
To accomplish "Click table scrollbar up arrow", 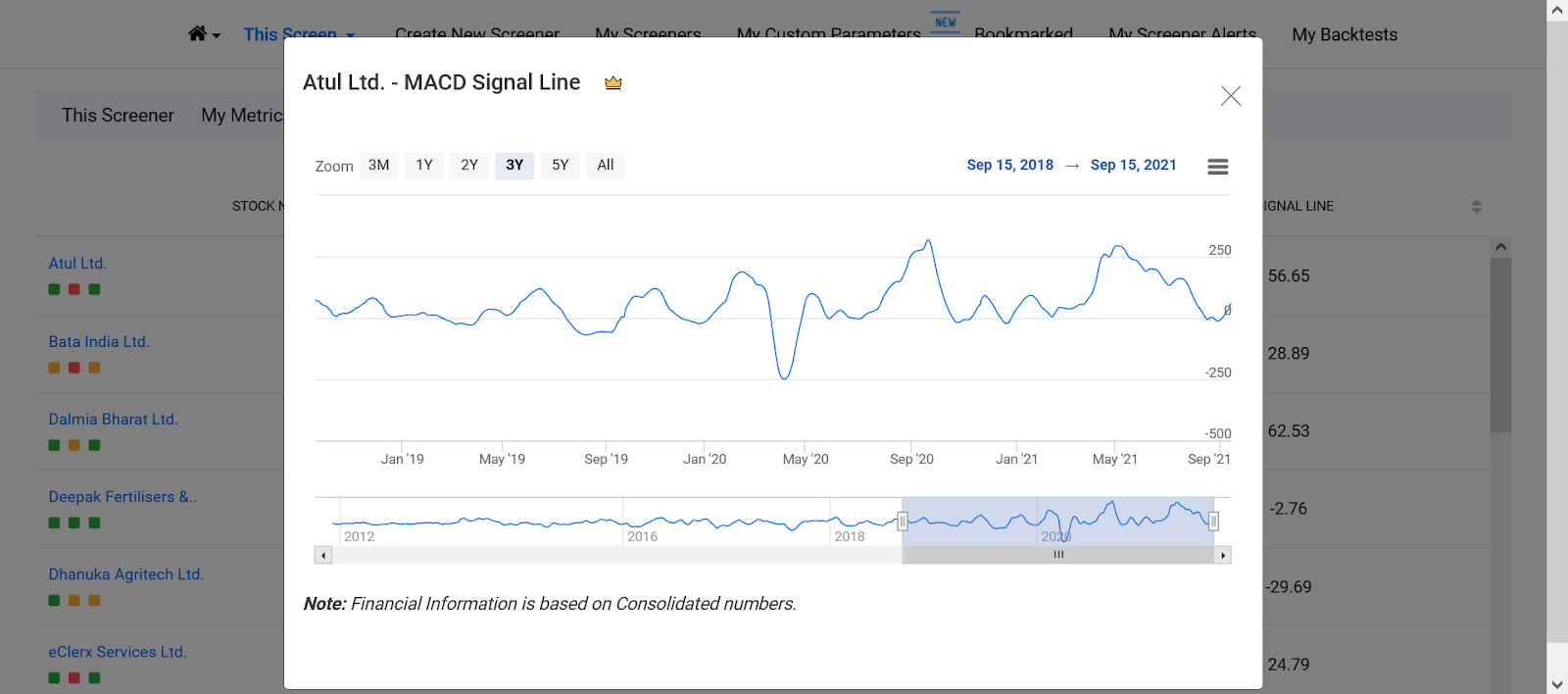I will [1500, 247].
